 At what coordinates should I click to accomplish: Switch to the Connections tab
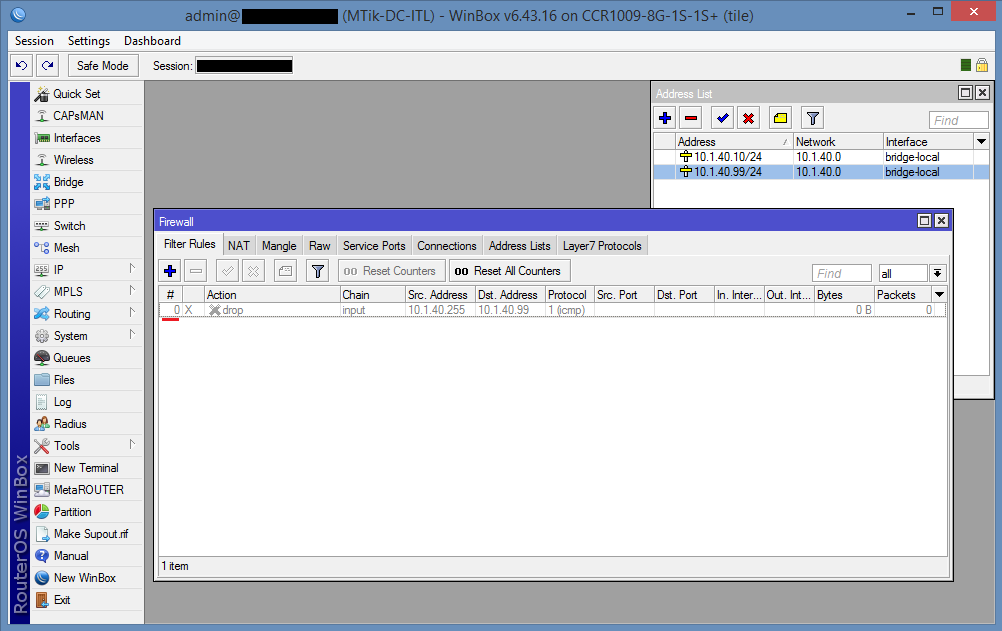coord(447,246)
